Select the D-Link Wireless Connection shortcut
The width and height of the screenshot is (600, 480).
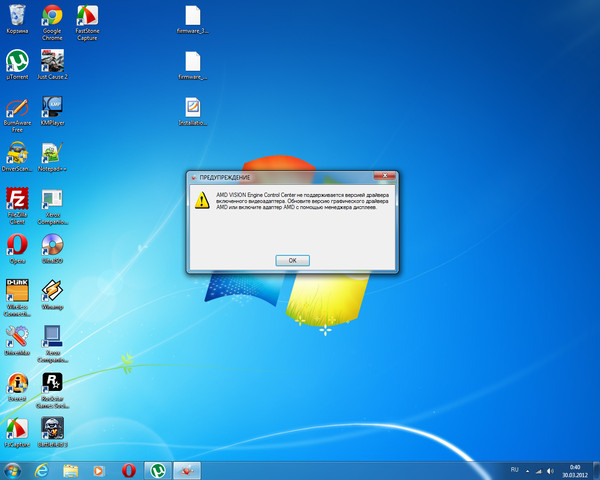click(x=17, y=298)
